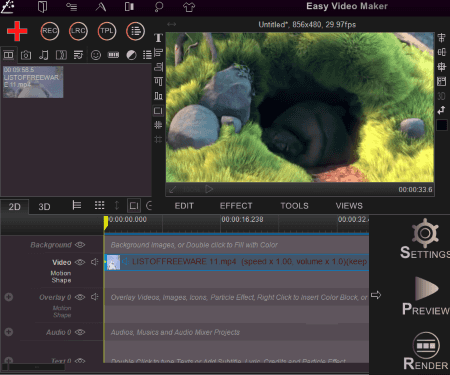Expand the Overlay 0 track with plus
450x375 pixels.
(x=9, y=297)
